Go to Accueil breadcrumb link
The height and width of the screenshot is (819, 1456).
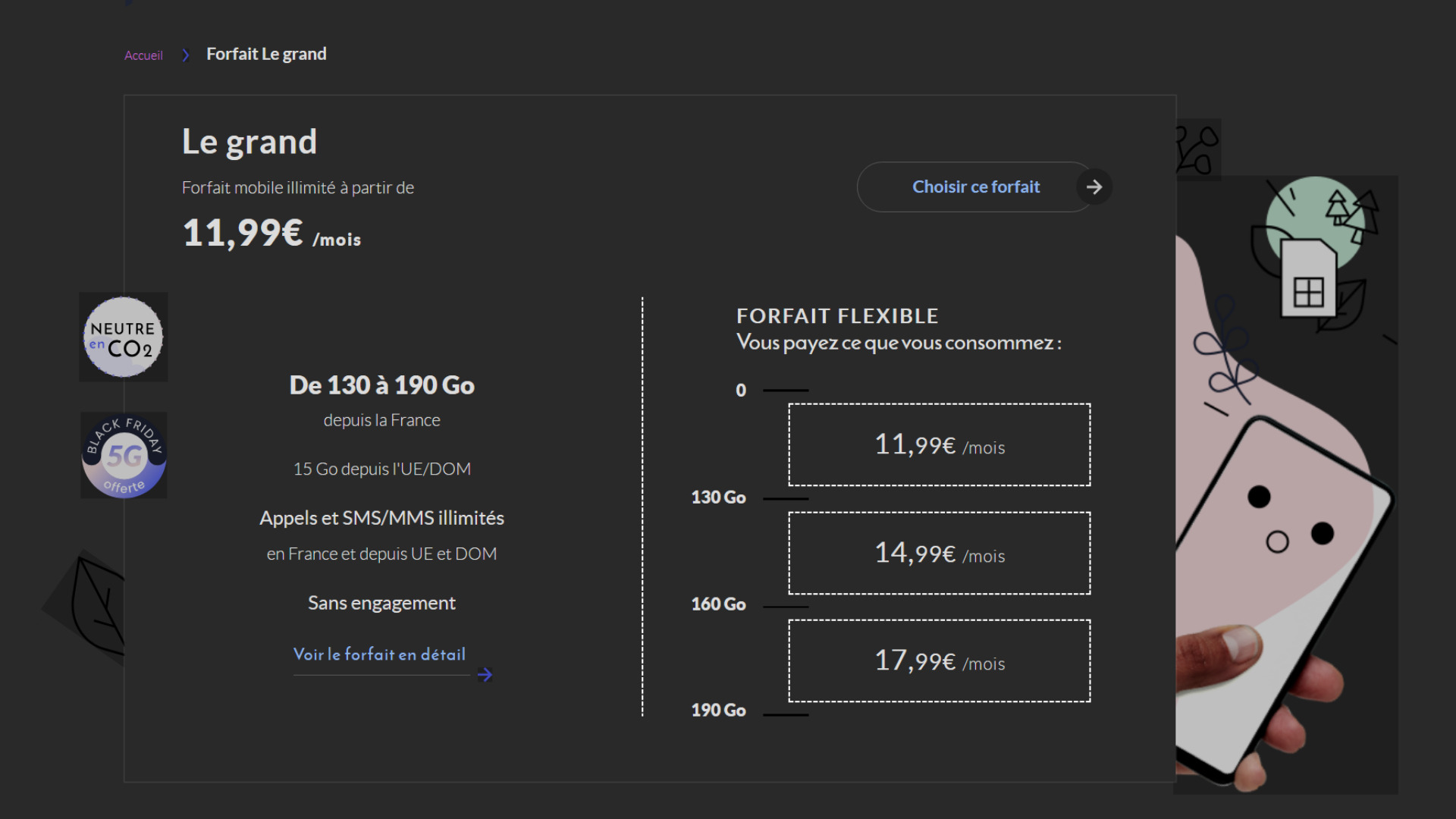pos(143,55)
